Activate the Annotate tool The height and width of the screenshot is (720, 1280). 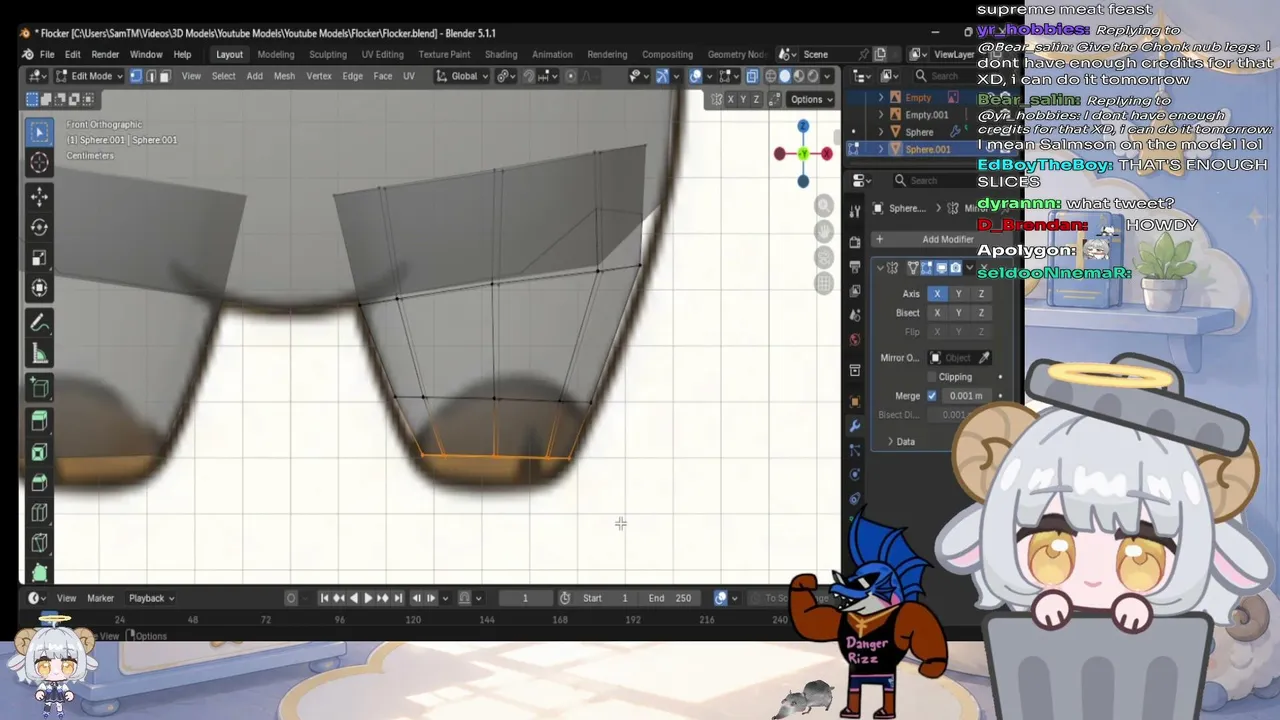click(39, 323)
